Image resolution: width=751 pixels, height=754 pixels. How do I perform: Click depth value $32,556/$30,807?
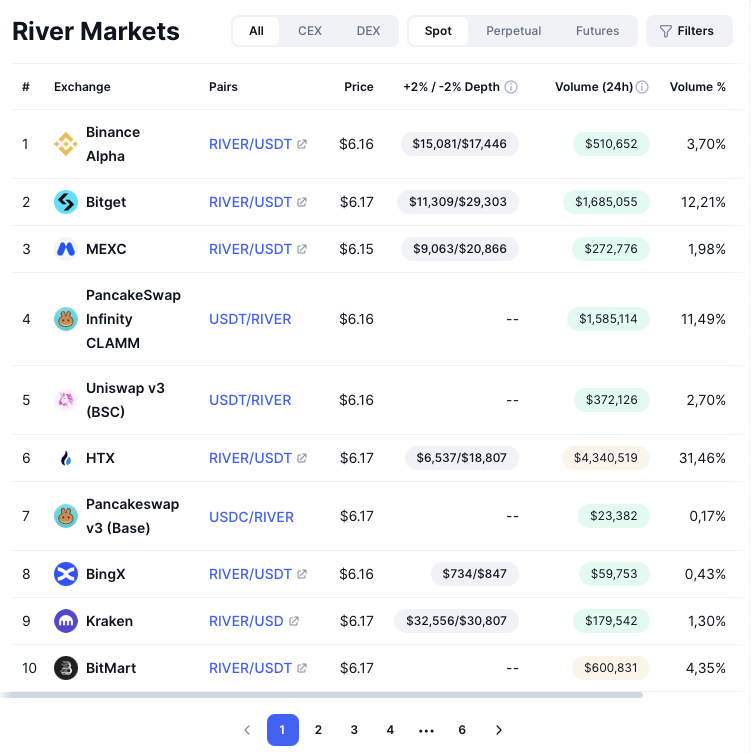click(456, 621)
